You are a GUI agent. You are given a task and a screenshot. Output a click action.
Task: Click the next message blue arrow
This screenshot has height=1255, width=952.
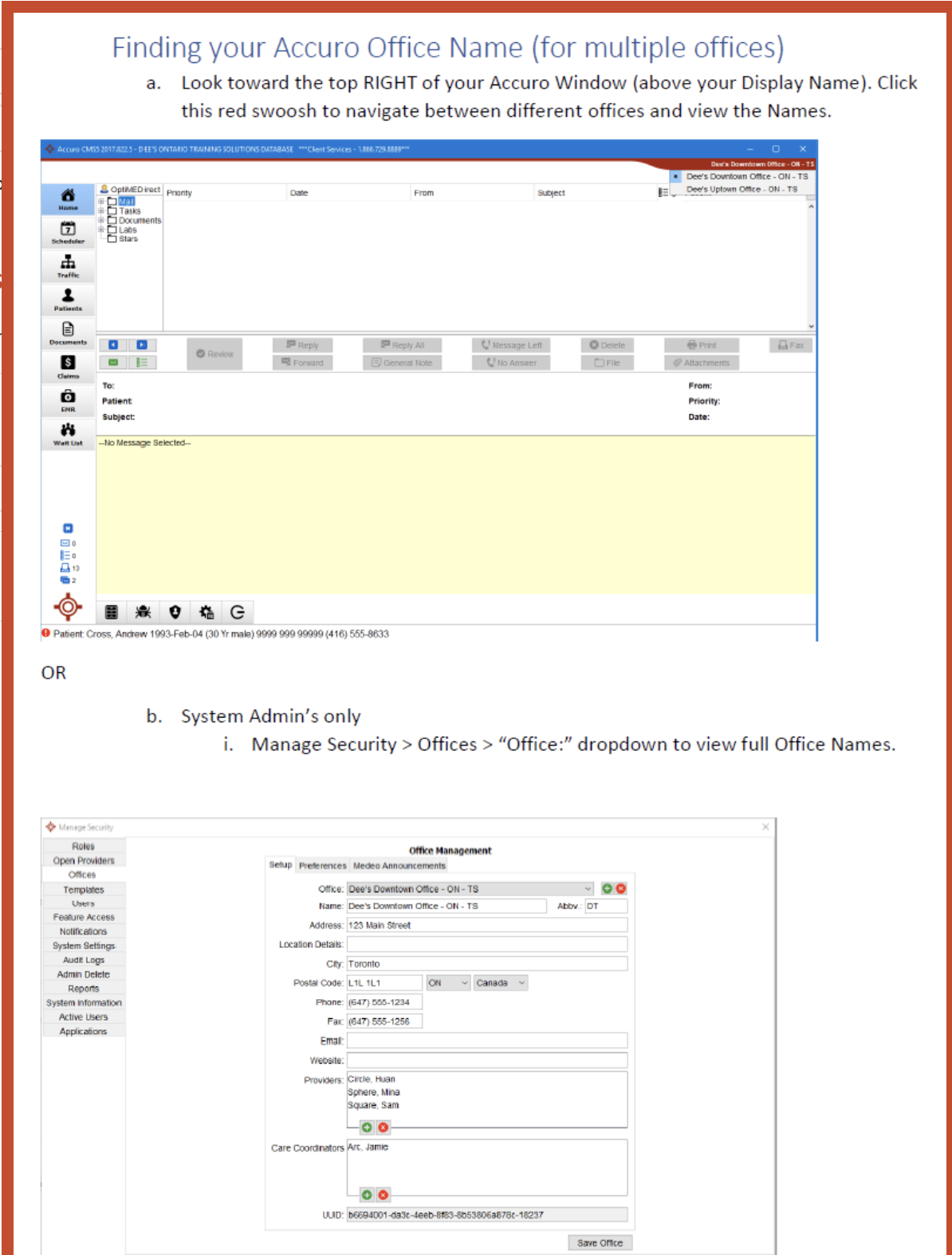[x=142, y=345]
